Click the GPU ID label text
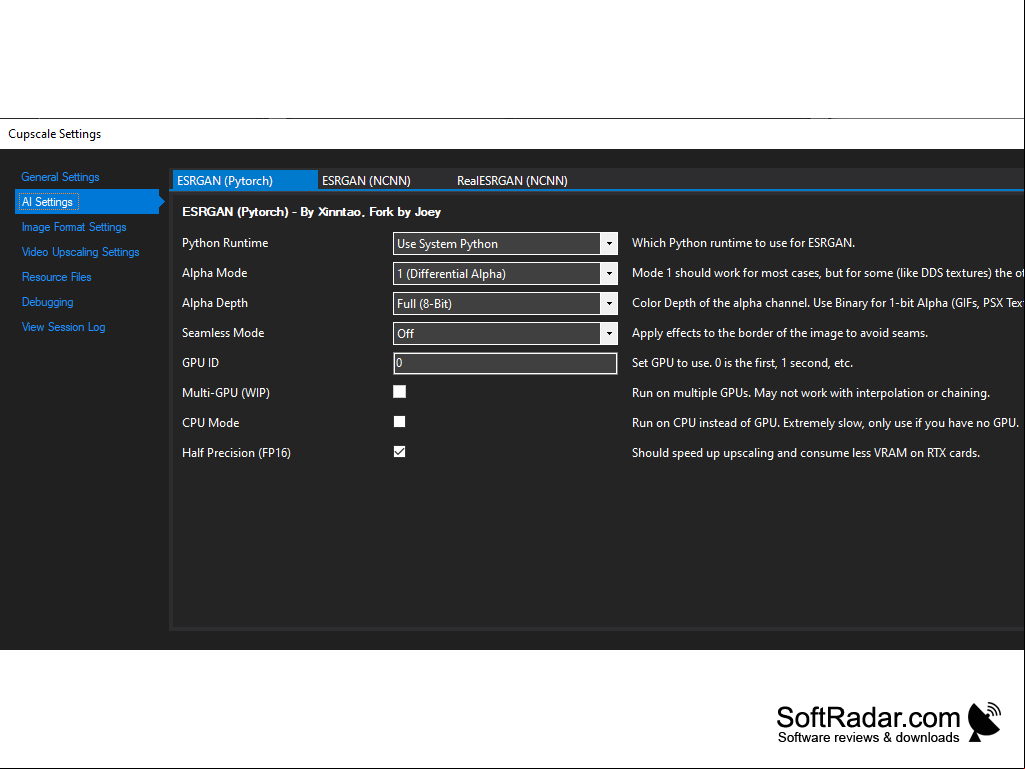The height and width of the screenshot is (769, 1025). click(200, 363)
